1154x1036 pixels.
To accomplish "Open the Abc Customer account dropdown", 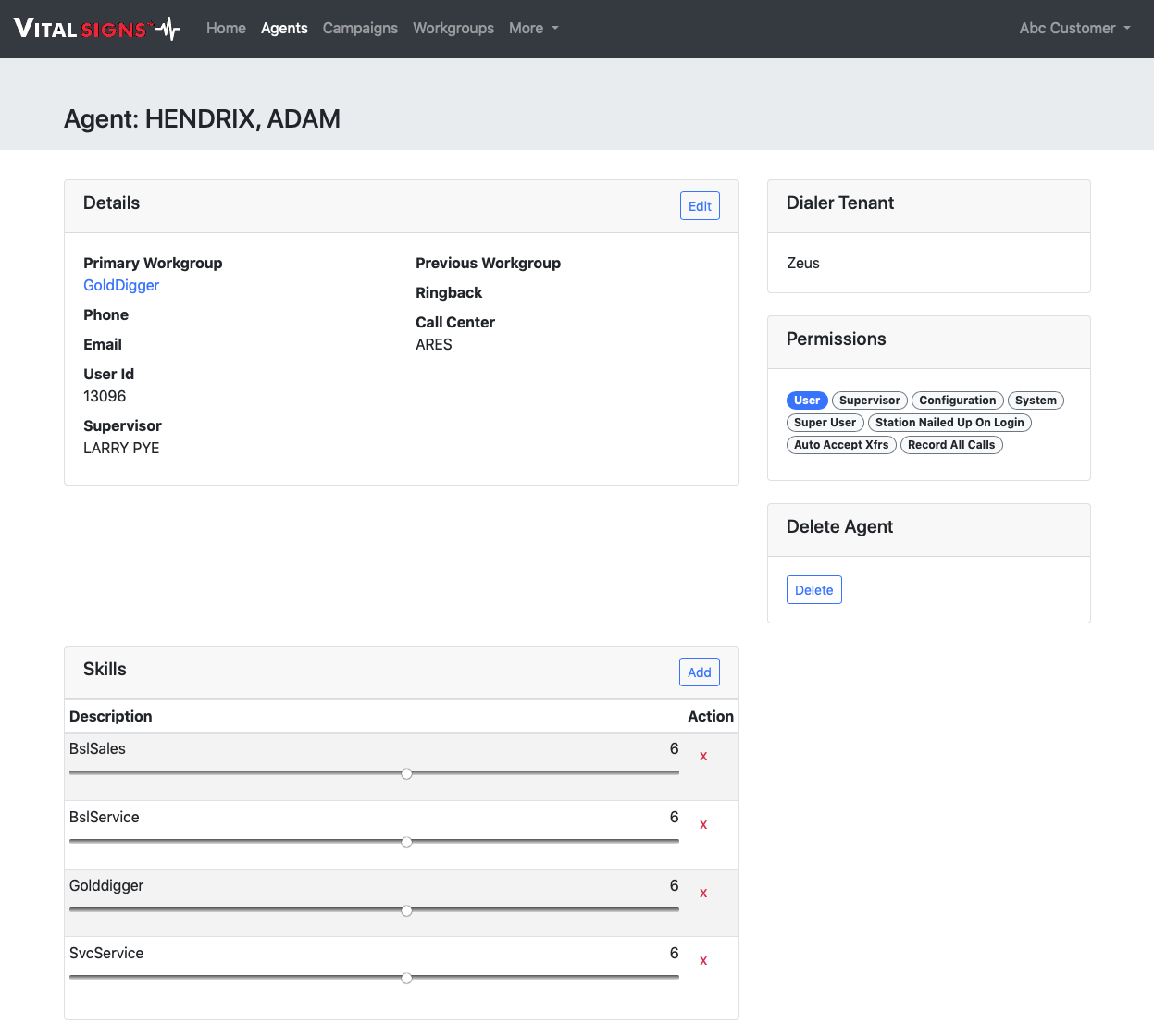I will coord(1074,29).
